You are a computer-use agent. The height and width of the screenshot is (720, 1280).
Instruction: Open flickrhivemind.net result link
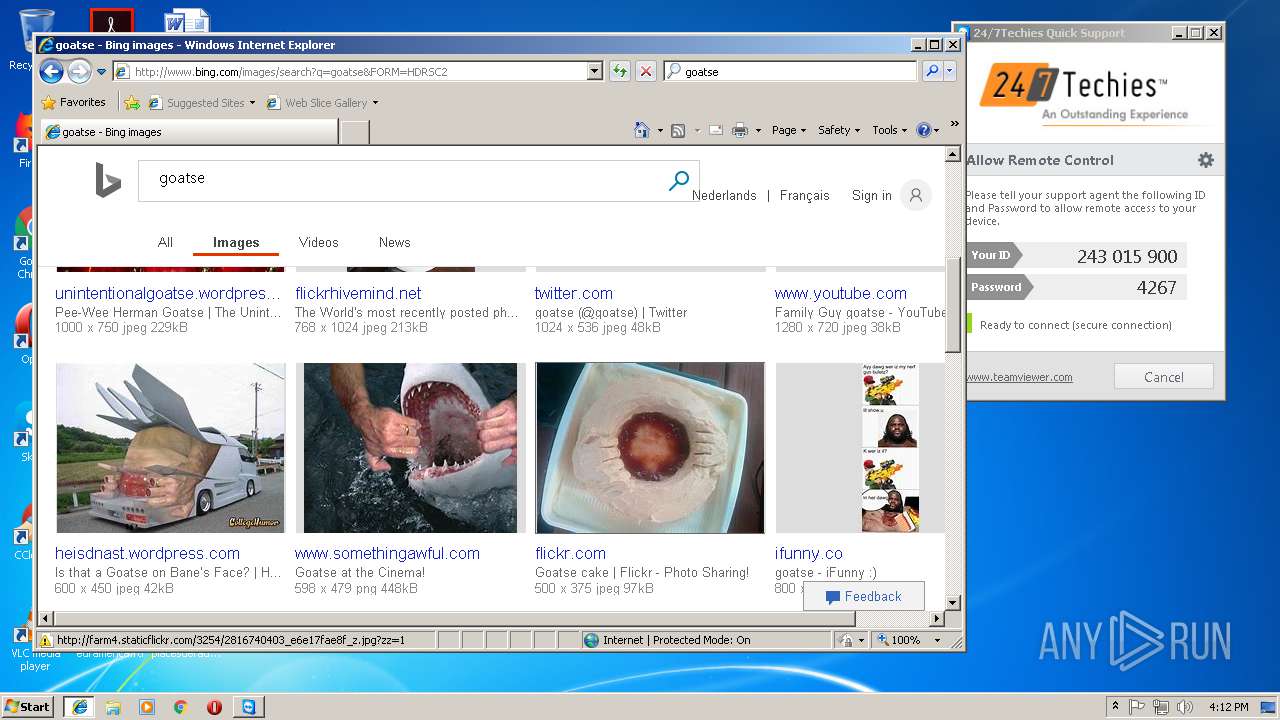(x=358, y=293)
